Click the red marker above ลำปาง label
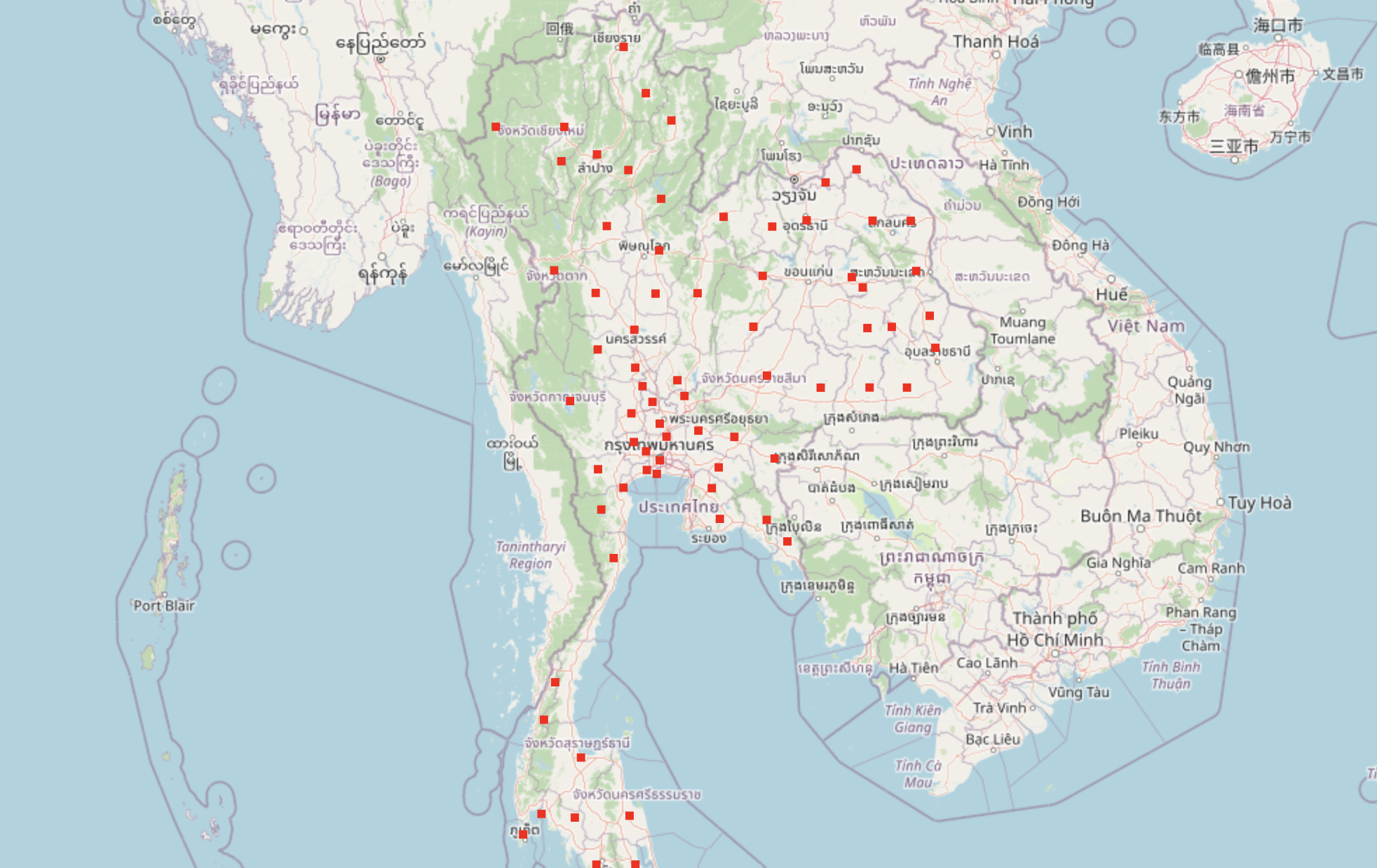Image resolution: width=1377 pixels, height=868 pixels. (x=597, y=154)
